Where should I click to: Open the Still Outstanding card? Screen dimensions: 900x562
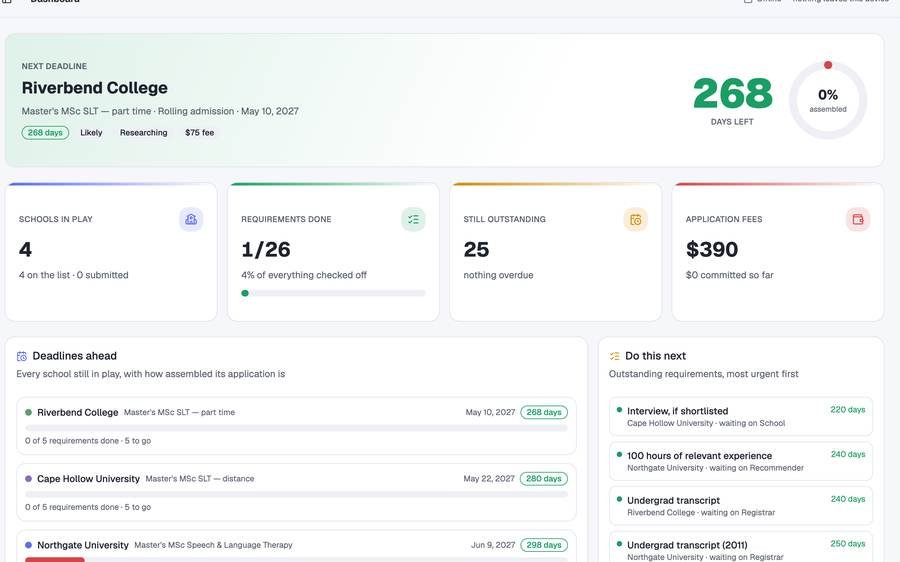point(556,252)
